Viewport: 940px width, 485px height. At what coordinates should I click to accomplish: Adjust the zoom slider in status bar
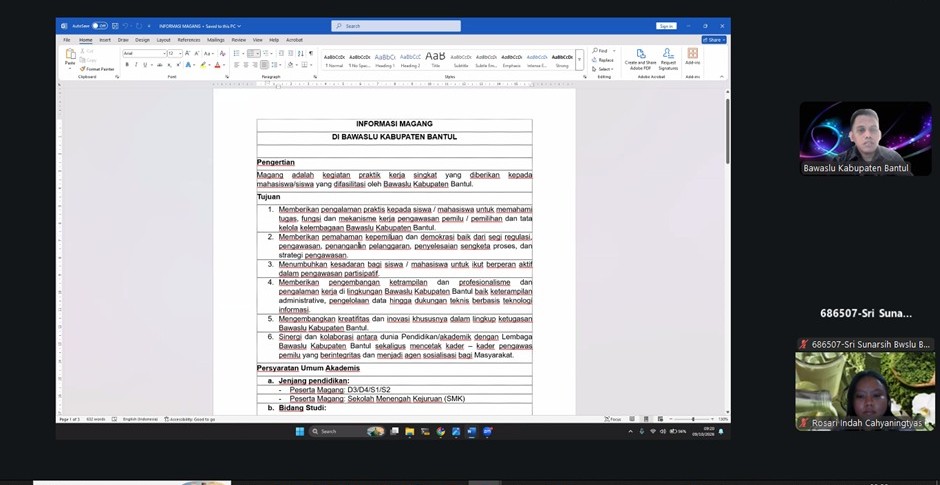pyautogui.click(x=692, y=419)
